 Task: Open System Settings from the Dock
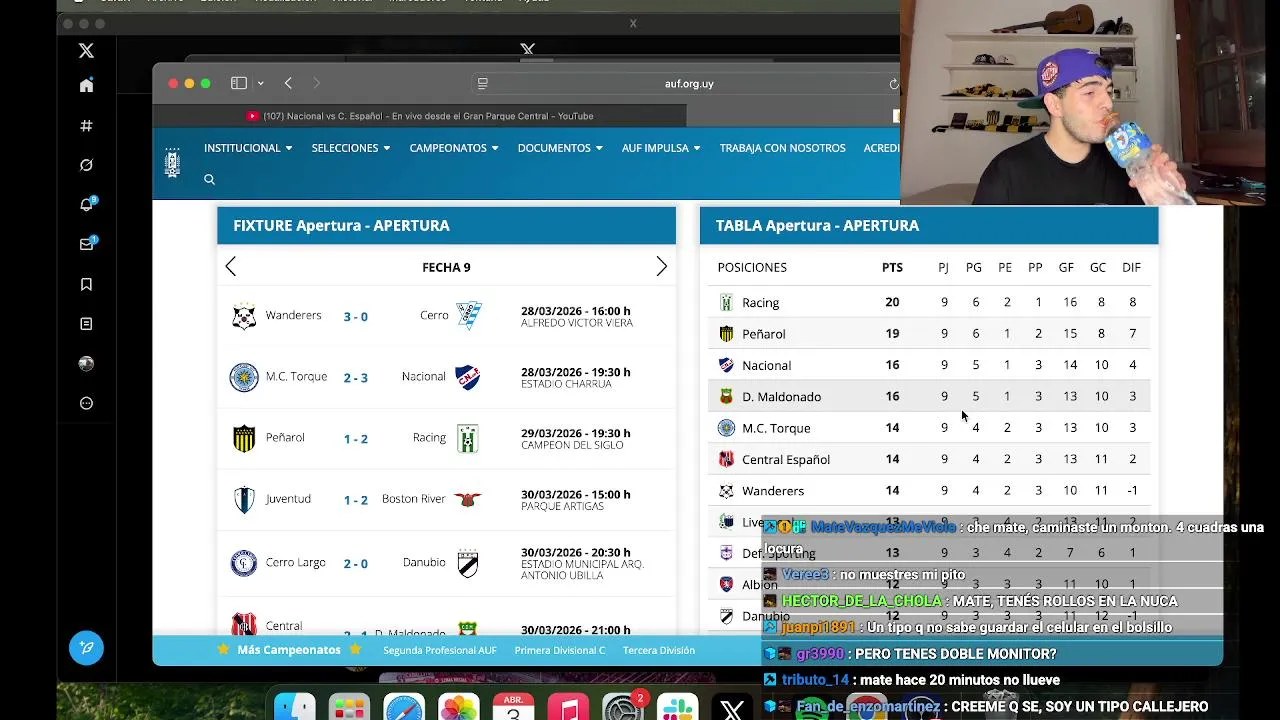coord(622,707)
